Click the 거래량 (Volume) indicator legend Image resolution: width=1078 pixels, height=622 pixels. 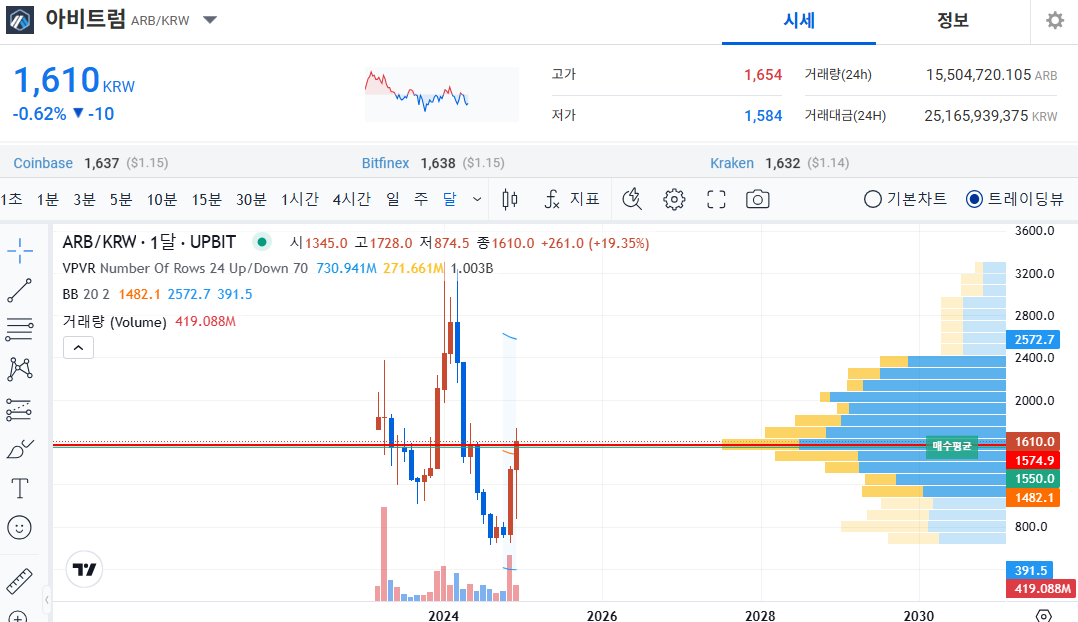114,322
